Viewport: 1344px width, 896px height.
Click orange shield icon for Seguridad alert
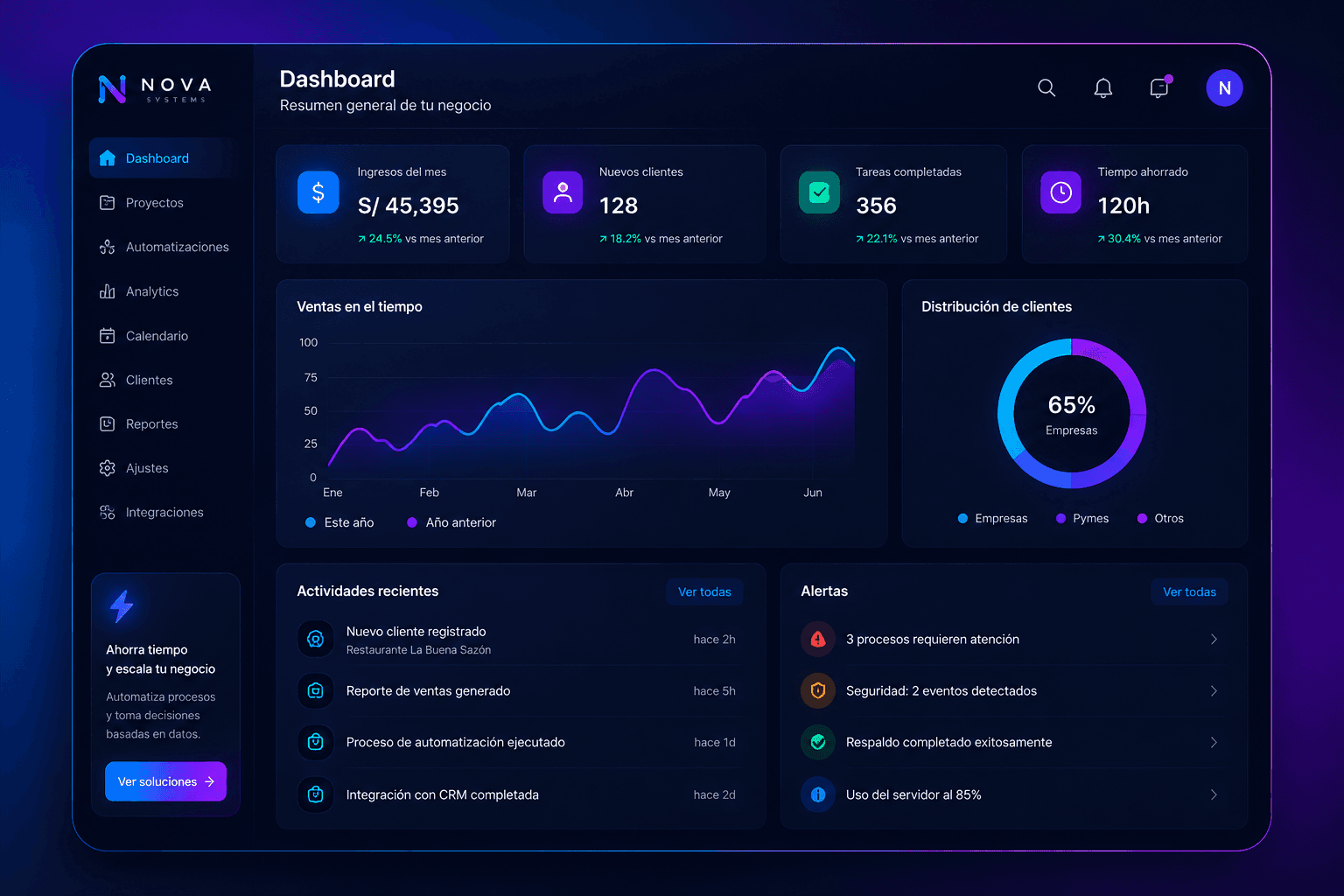(x=818, y=691)
